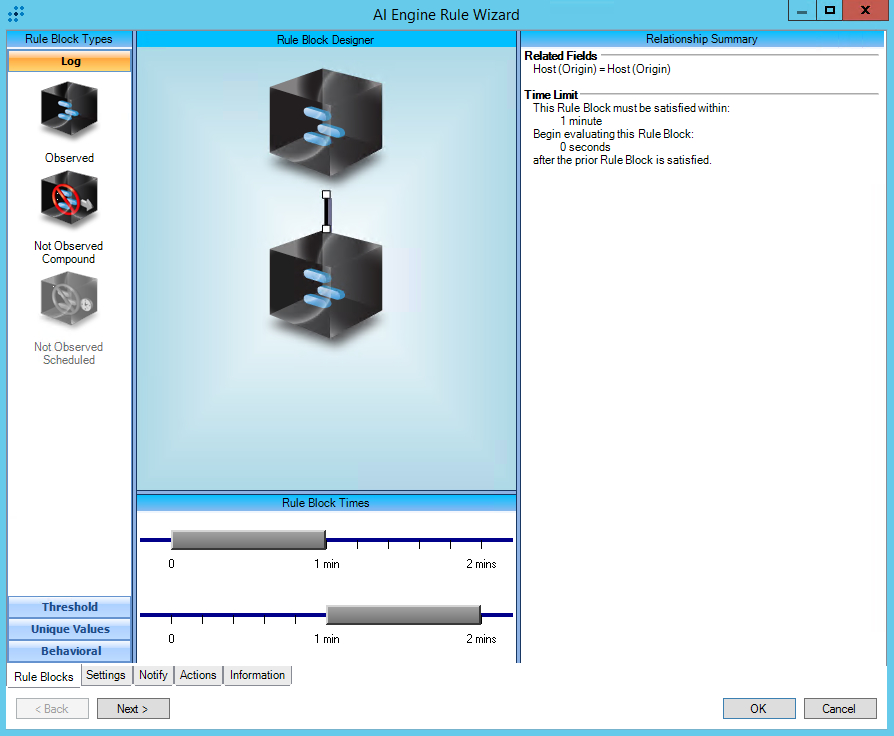This screenshot has height=736, width=894.
Task: Click the link connector between rule blocks
Action: [x=326, y=211]
